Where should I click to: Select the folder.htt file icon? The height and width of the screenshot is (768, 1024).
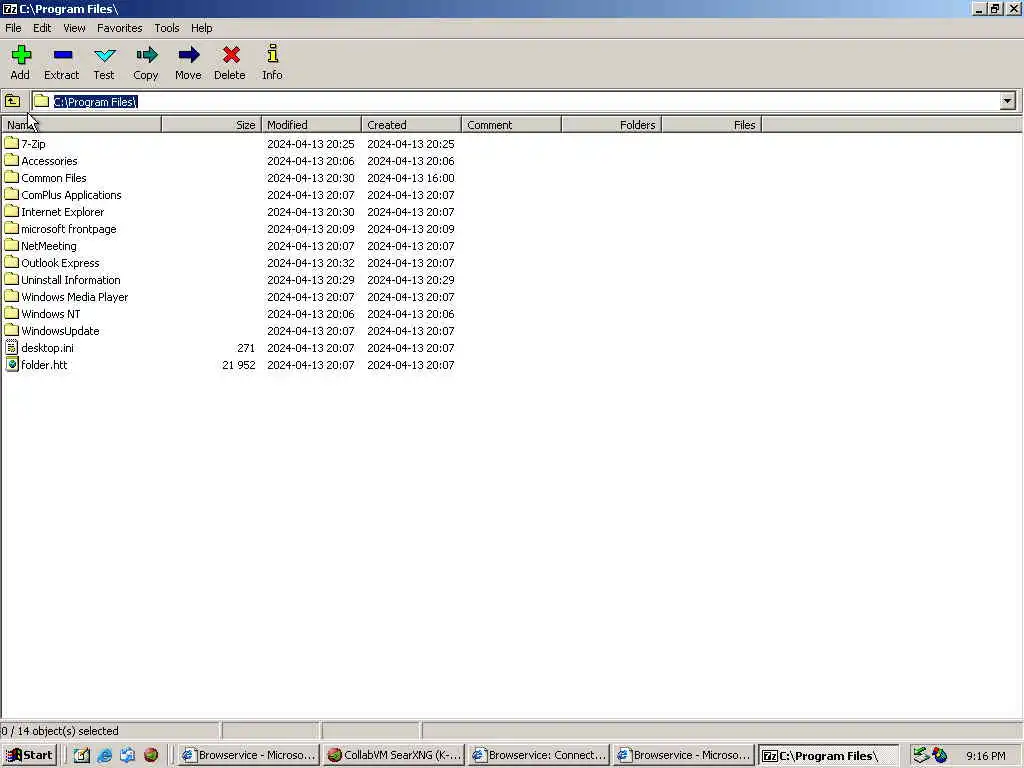click(11, 364)
